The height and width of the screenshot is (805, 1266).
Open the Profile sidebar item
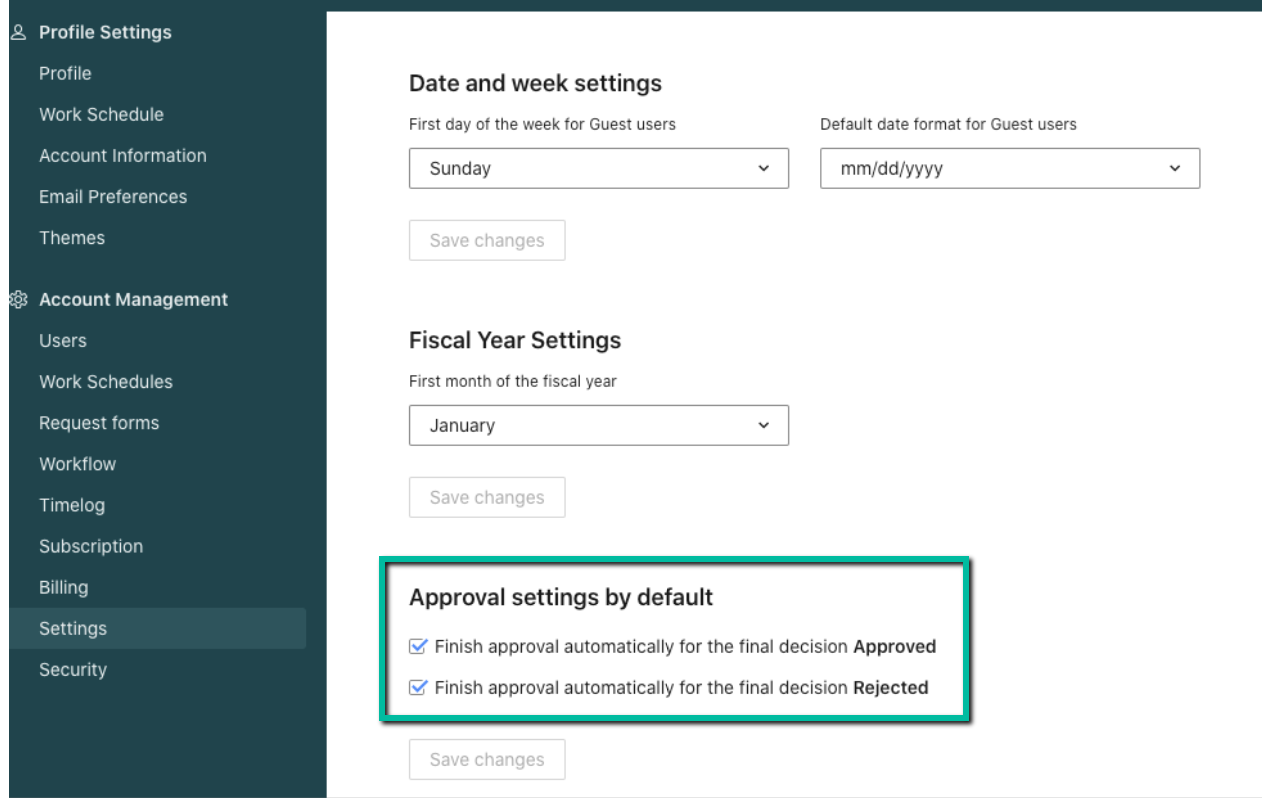tap(65, 73)
